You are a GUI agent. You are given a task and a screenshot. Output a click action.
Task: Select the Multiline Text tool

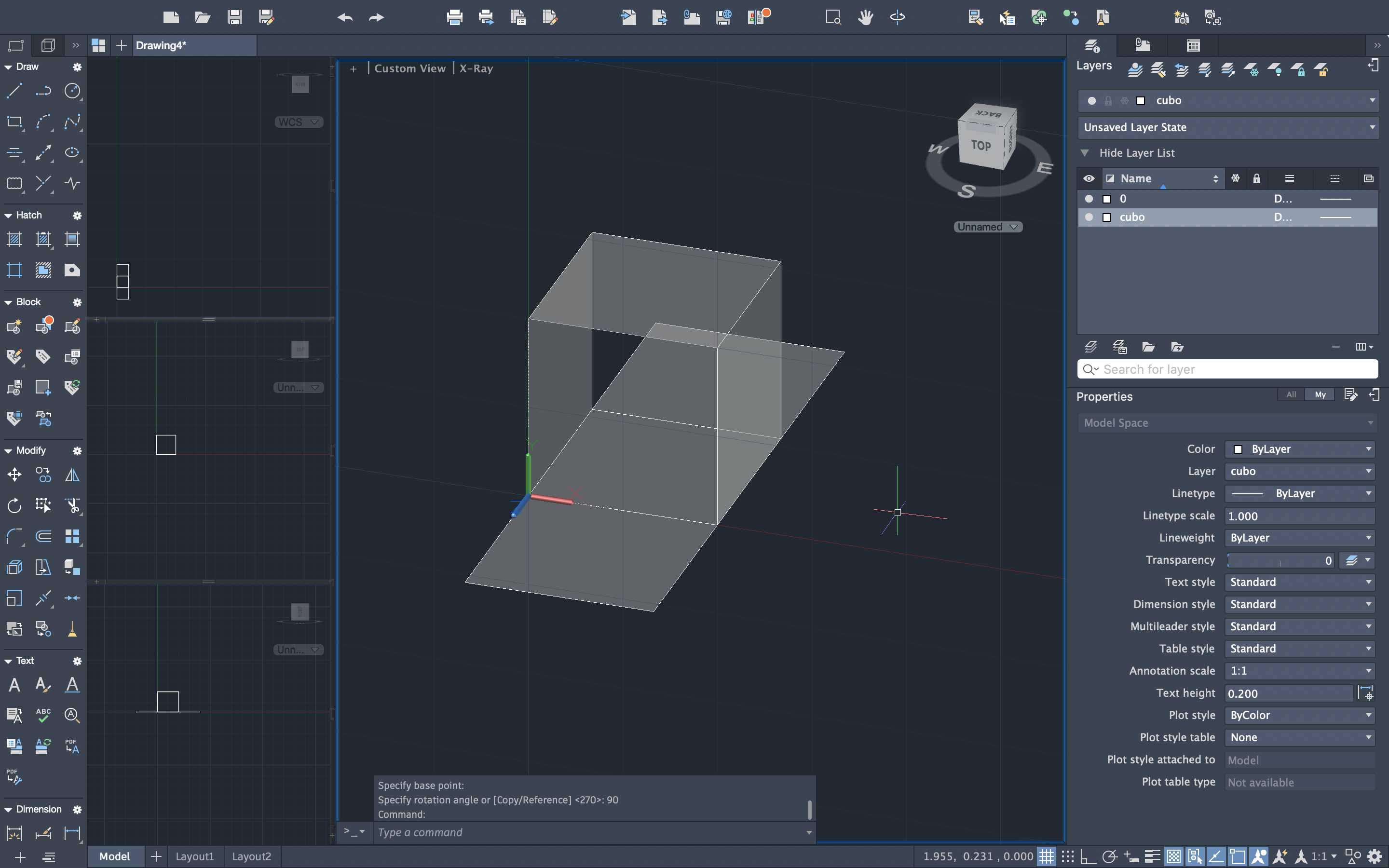(x=14, y=684)
